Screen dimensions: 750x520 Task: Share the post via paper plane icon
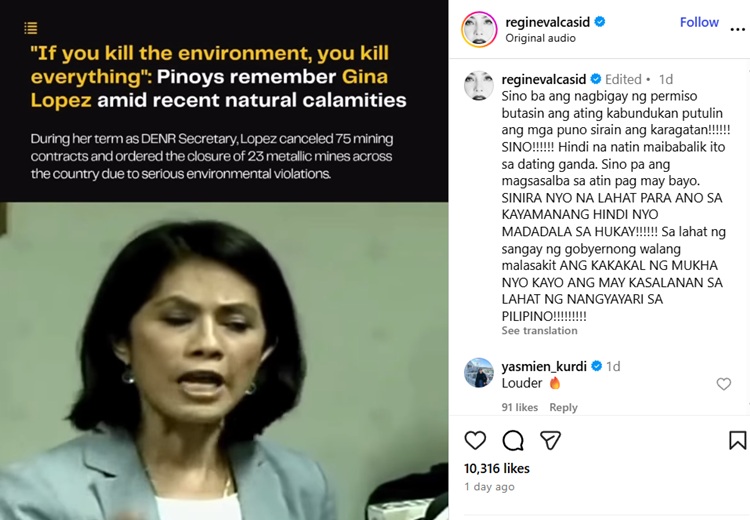pyautogui.click(x=550, y=440)
